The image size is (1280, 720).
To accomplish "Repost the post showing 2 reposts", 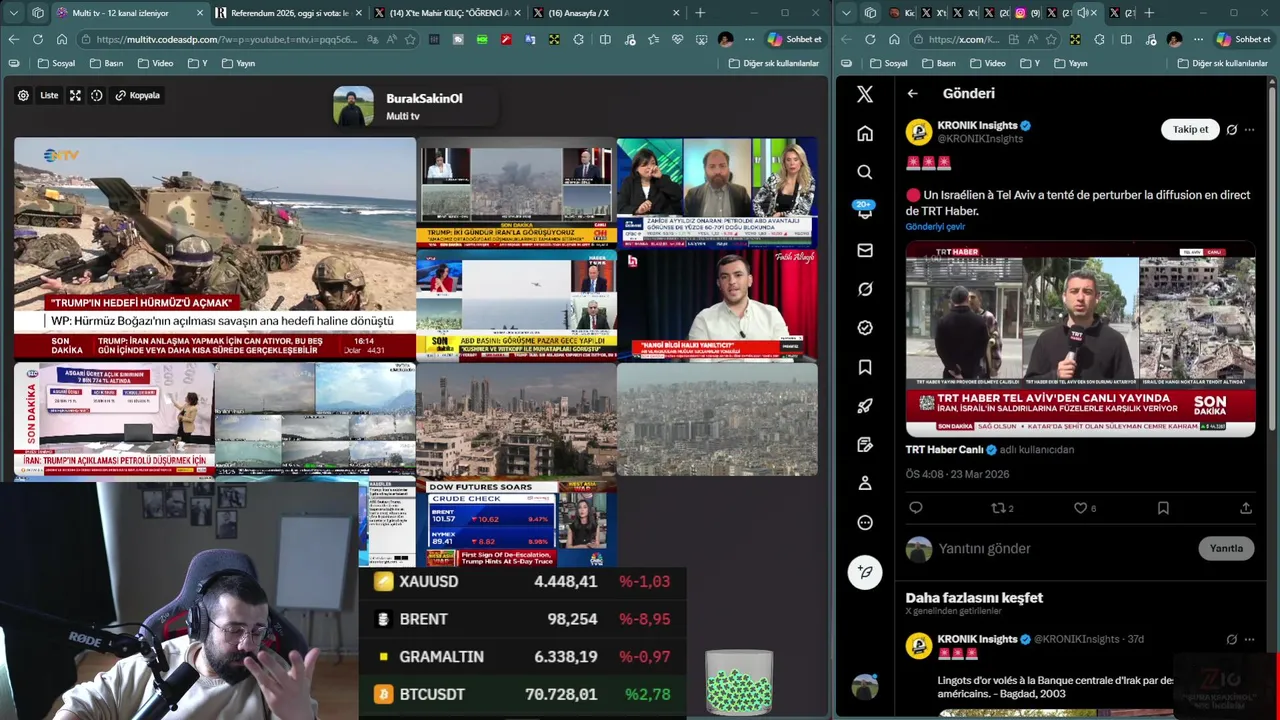I will point(1002,508).
